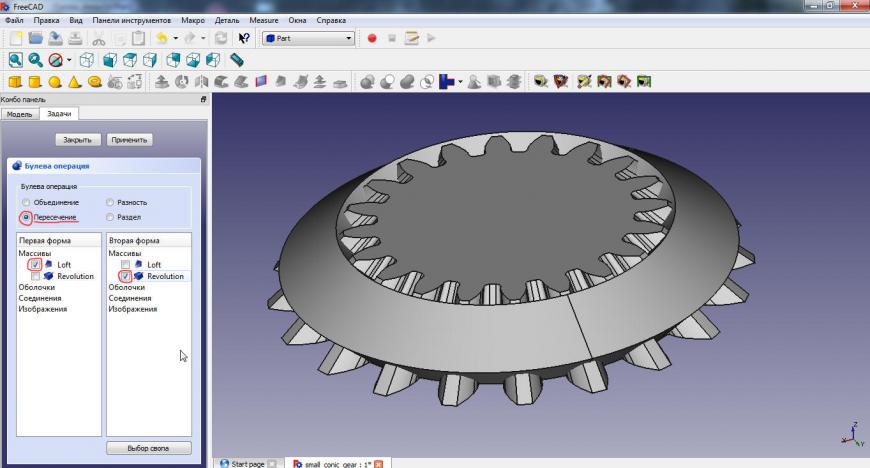Switch to the Задачи tab

[59, 114]
